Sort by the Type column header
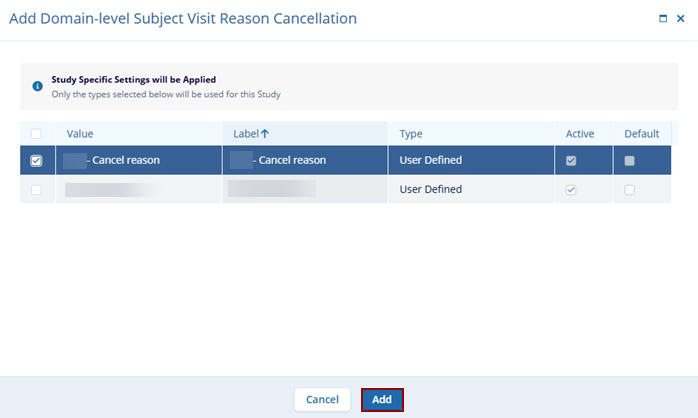Viewport: 698px width, 418px height. (x=411, y=133)
